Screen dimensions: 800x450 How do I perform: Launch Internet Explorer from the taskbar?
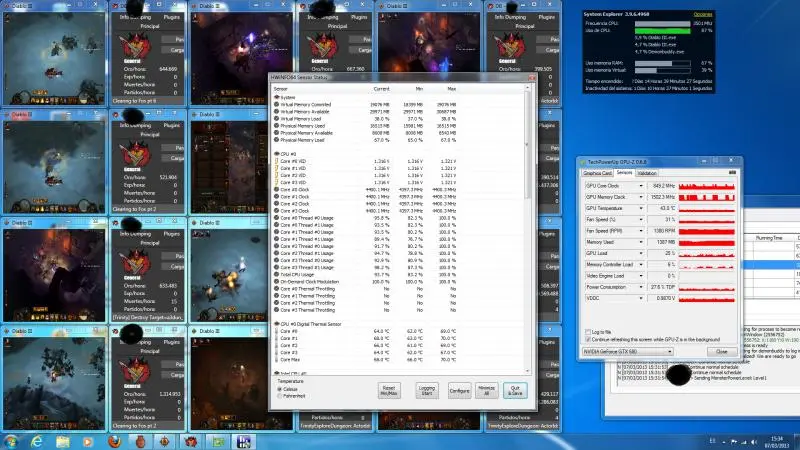coord(37,442)
